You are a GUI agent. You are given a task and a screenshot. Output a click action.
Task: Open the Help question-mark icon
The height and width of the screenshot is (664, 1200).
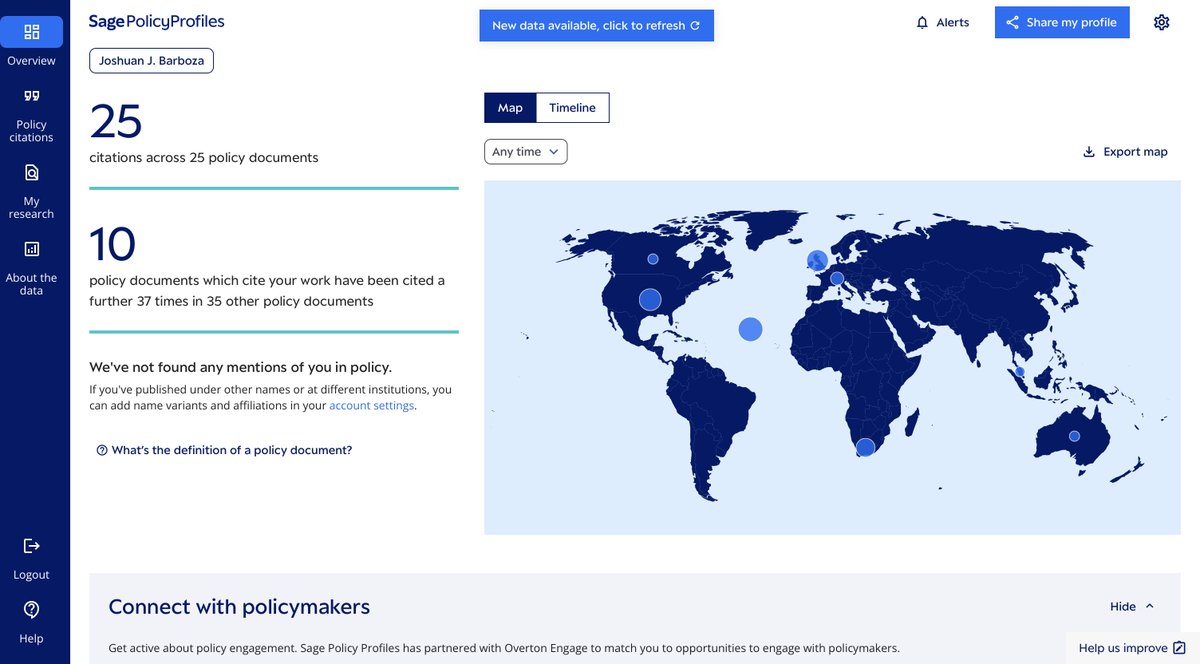click(31, 609)
